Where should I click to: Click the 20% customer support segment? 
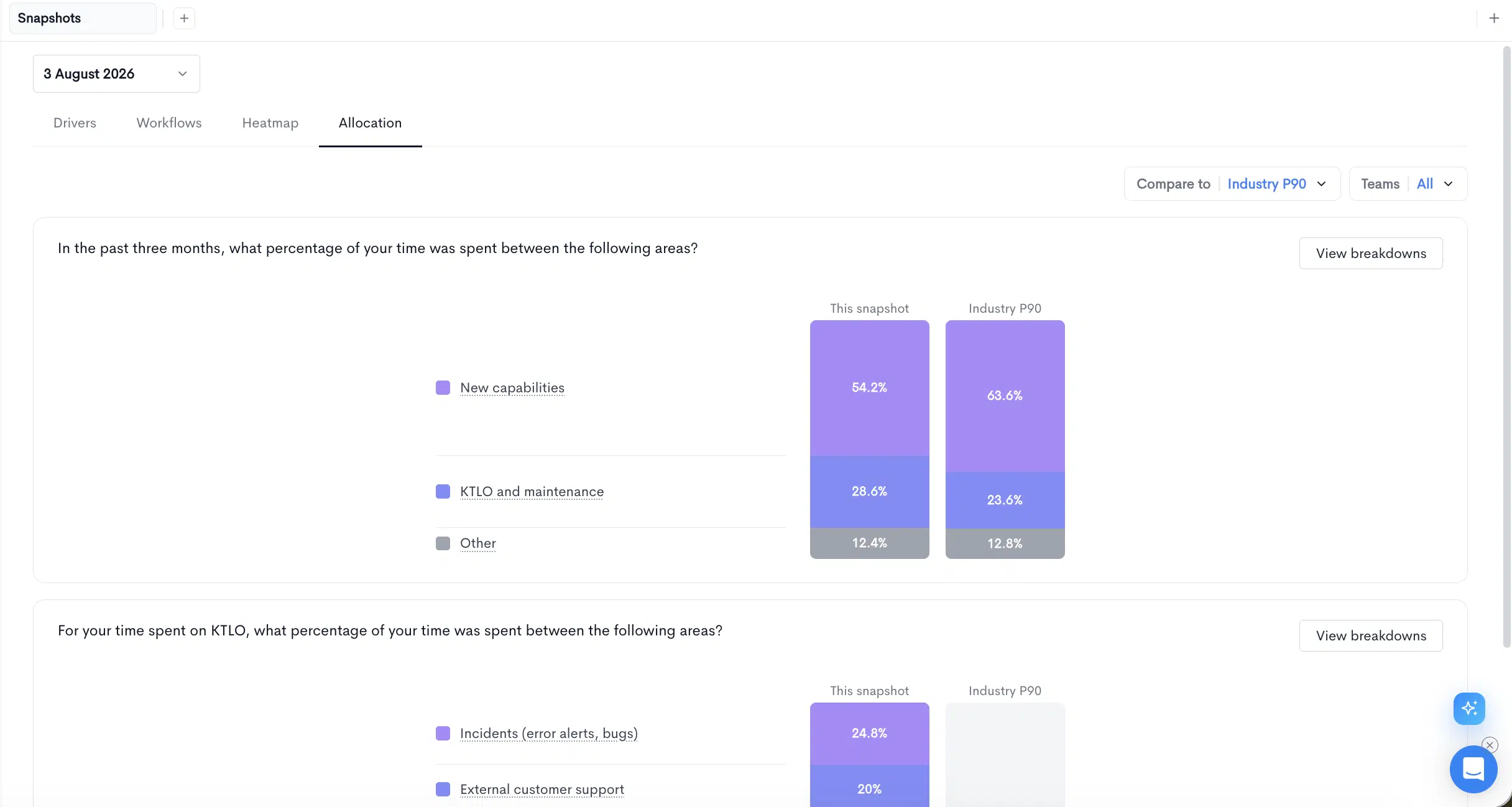[x=869, y=786]
